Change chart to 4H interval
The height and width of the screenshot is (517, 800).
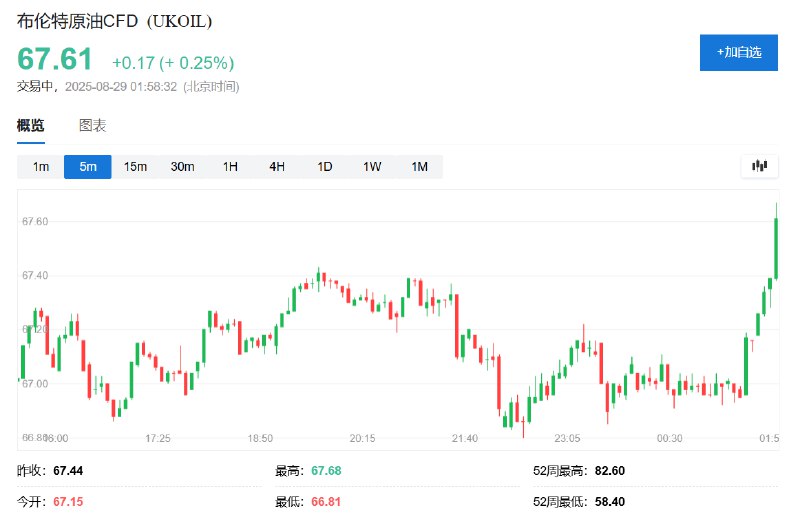pyautogui.click(x=277, y=167)
